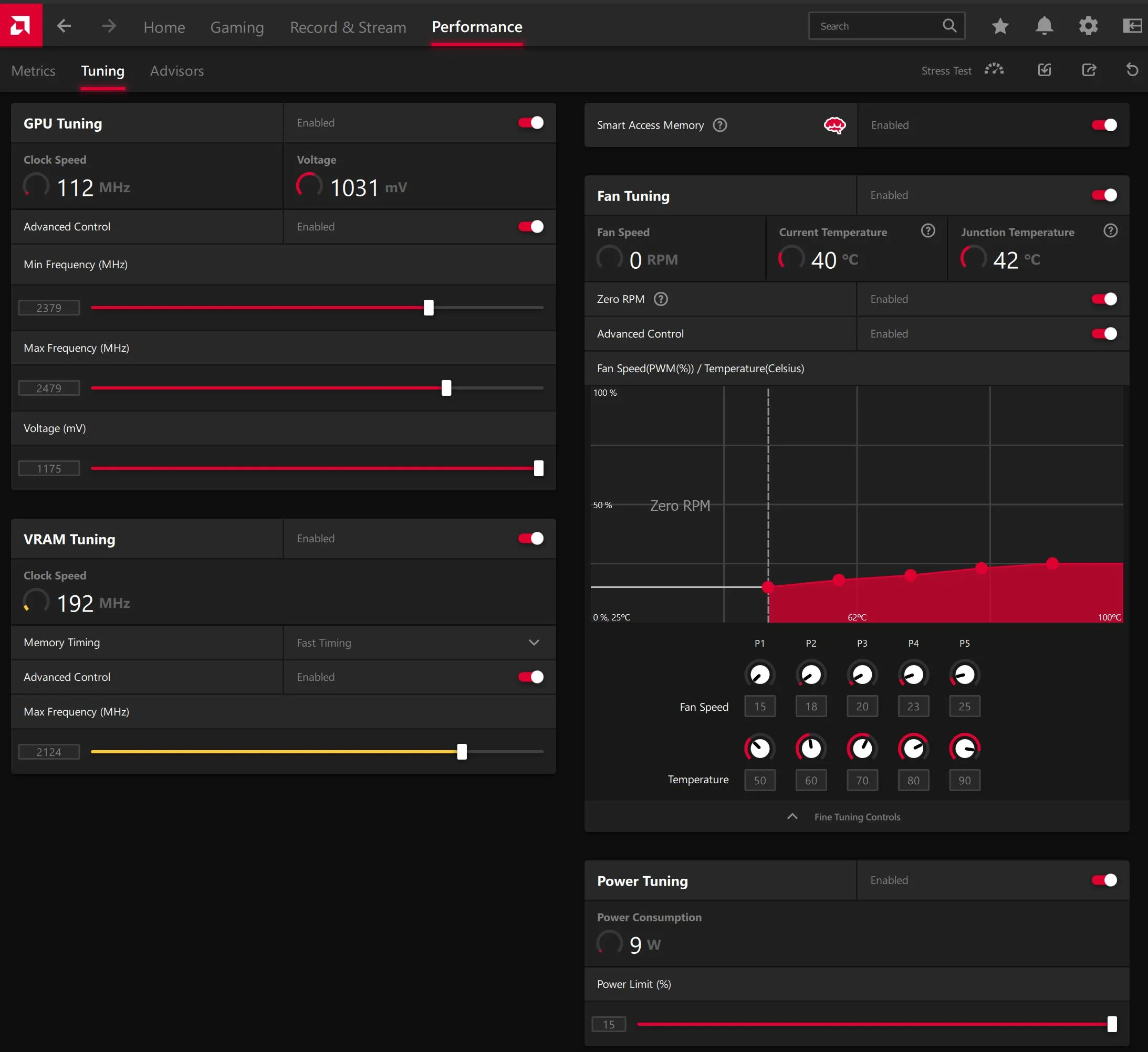This screenshot has width=1148, height=1052.
Task: Disable the Fan Tuning toggle
Action: pos(1104,195)
